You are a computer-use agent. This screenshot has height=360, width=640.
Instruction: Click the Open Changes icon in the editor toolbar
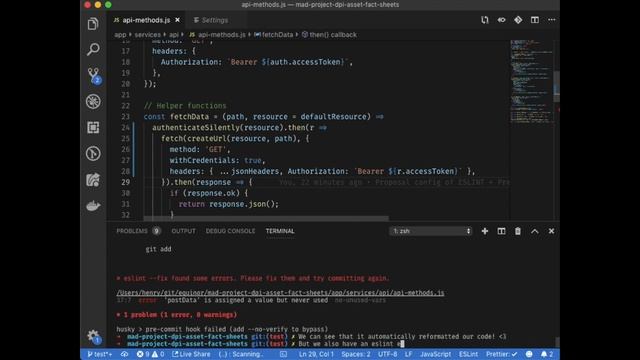pos(484,20)
